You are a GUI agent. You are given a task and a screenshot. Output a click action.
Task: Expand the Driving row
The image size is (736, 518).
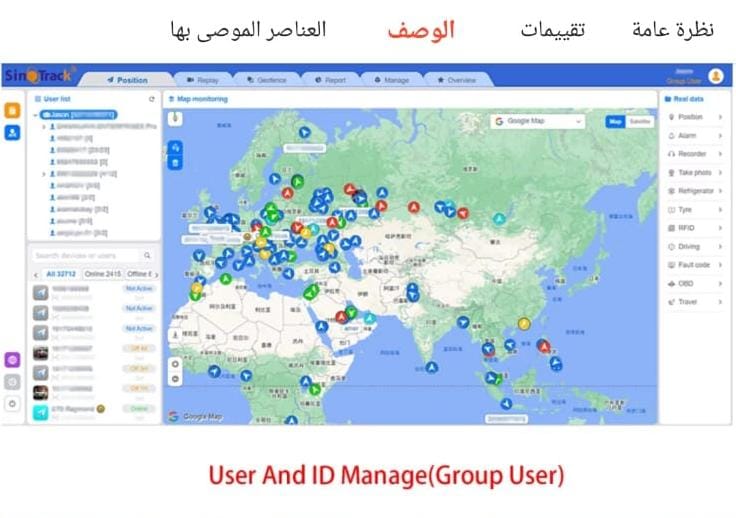695,246
